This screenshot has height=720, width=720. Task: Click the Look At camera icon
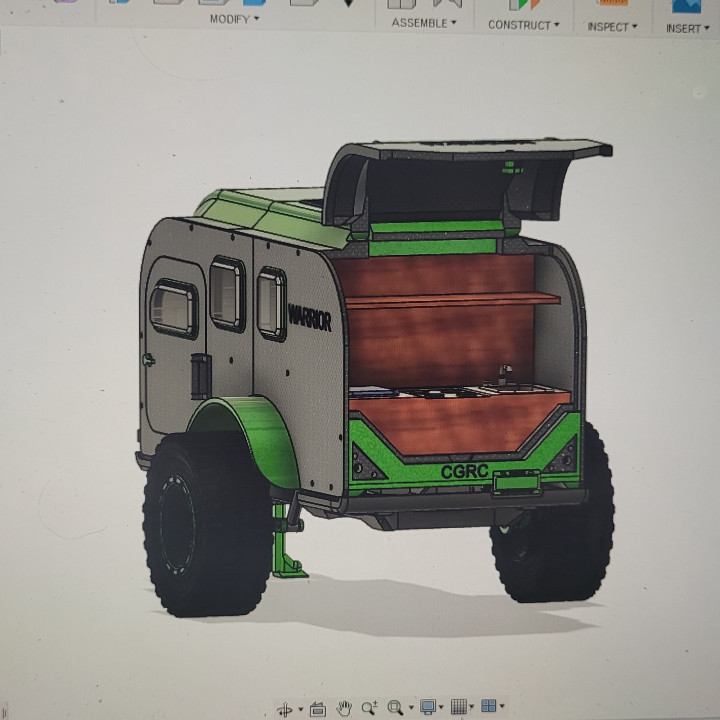(x=318, y=709)
